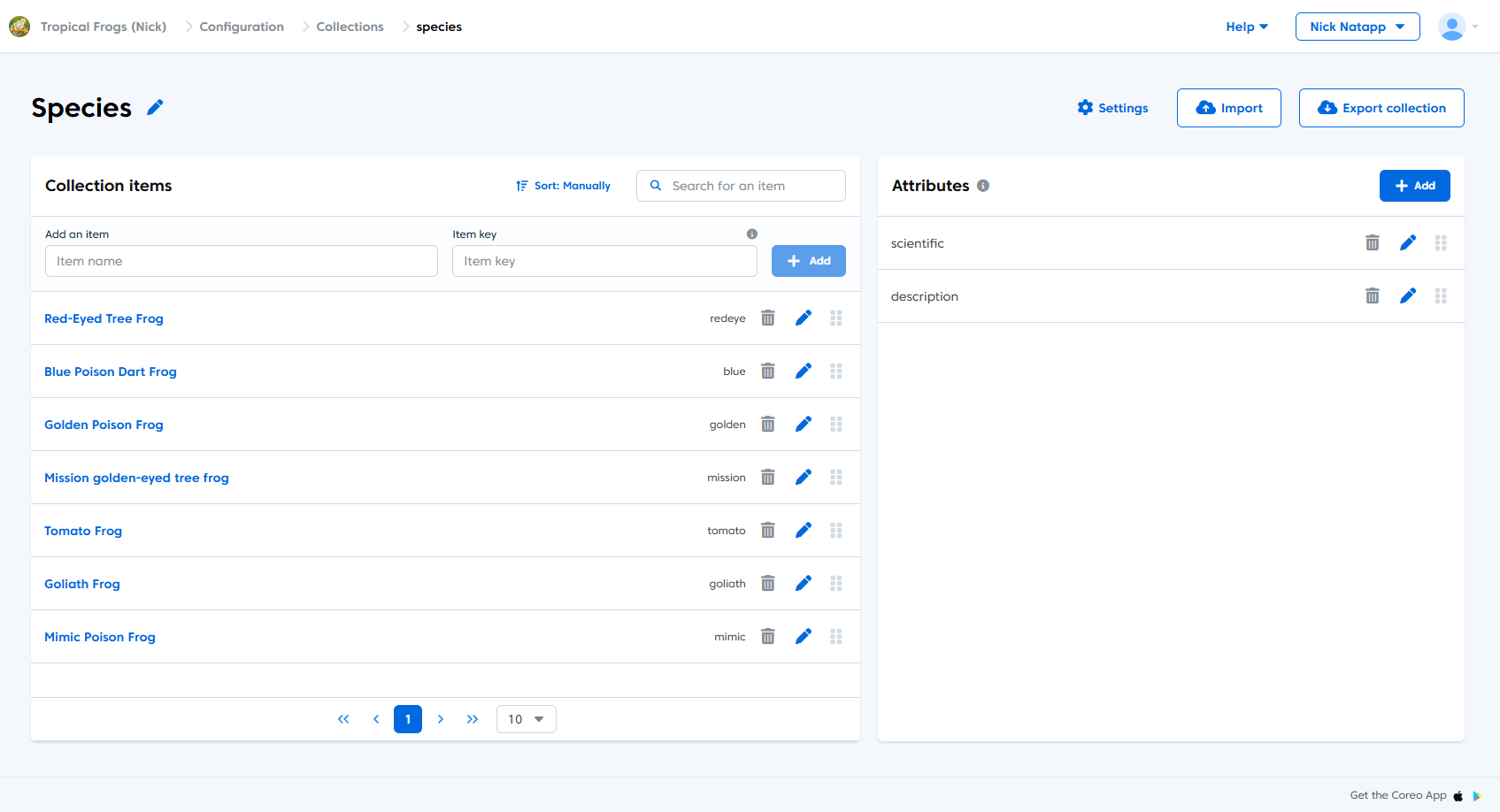The image size is (1500, 812).
Task: Click the Tropical Frogs project logo
Action: coord(19,27)
